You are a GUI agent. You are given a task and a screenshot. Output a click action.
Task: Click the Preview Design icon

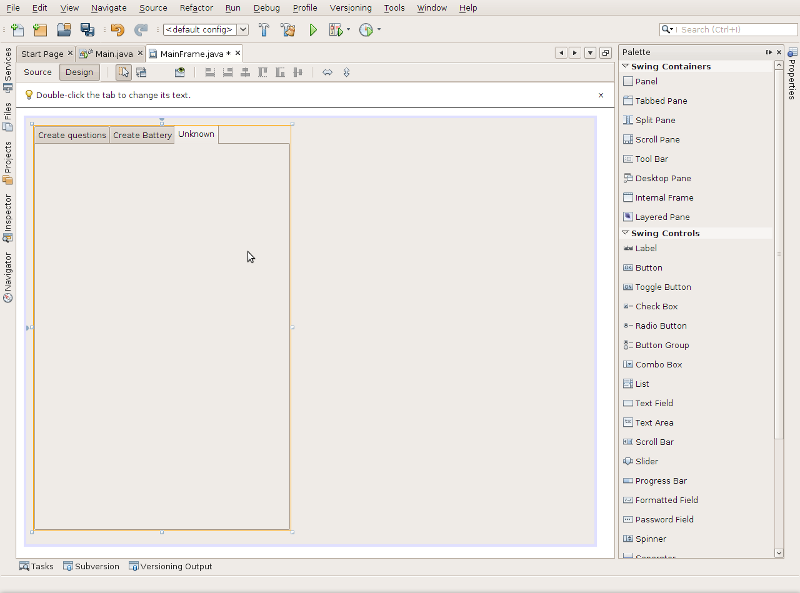(x=180, y=72)
